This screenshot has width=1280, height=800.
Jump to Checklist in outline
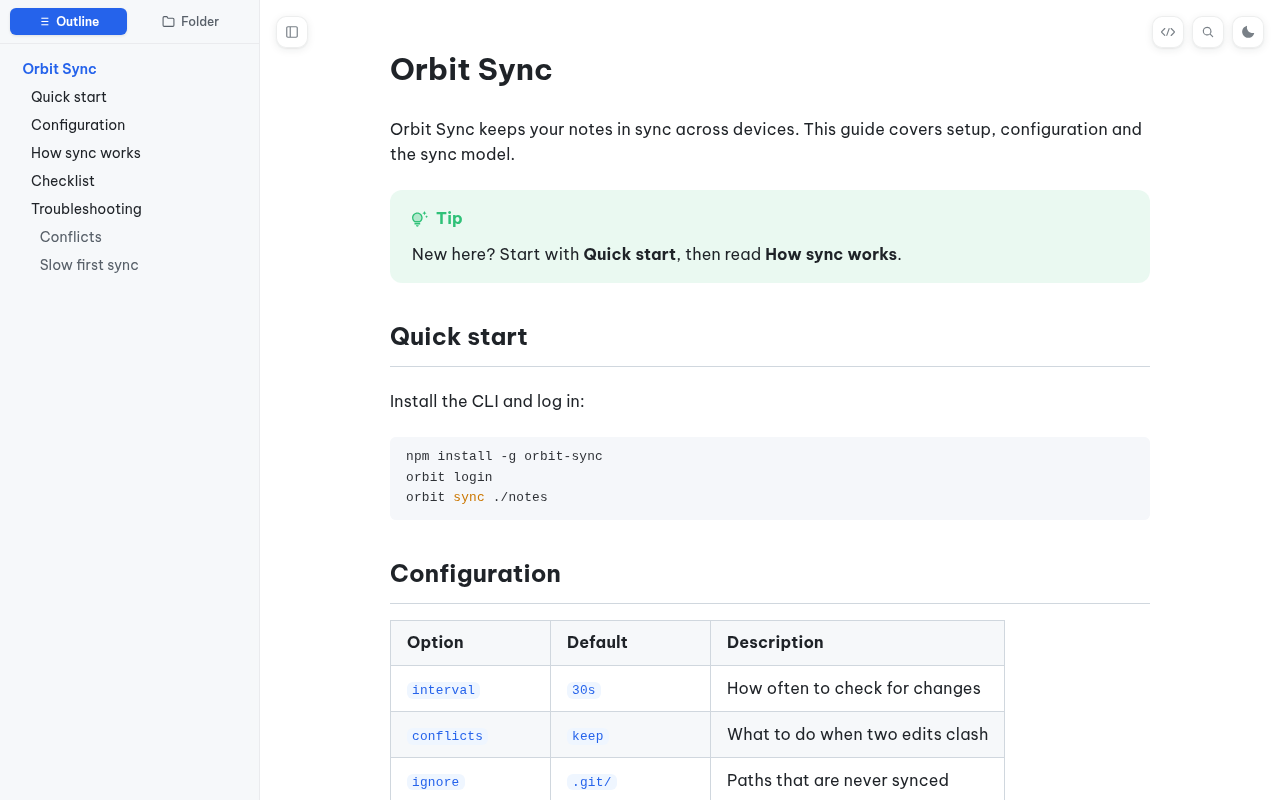pos(63,181)
